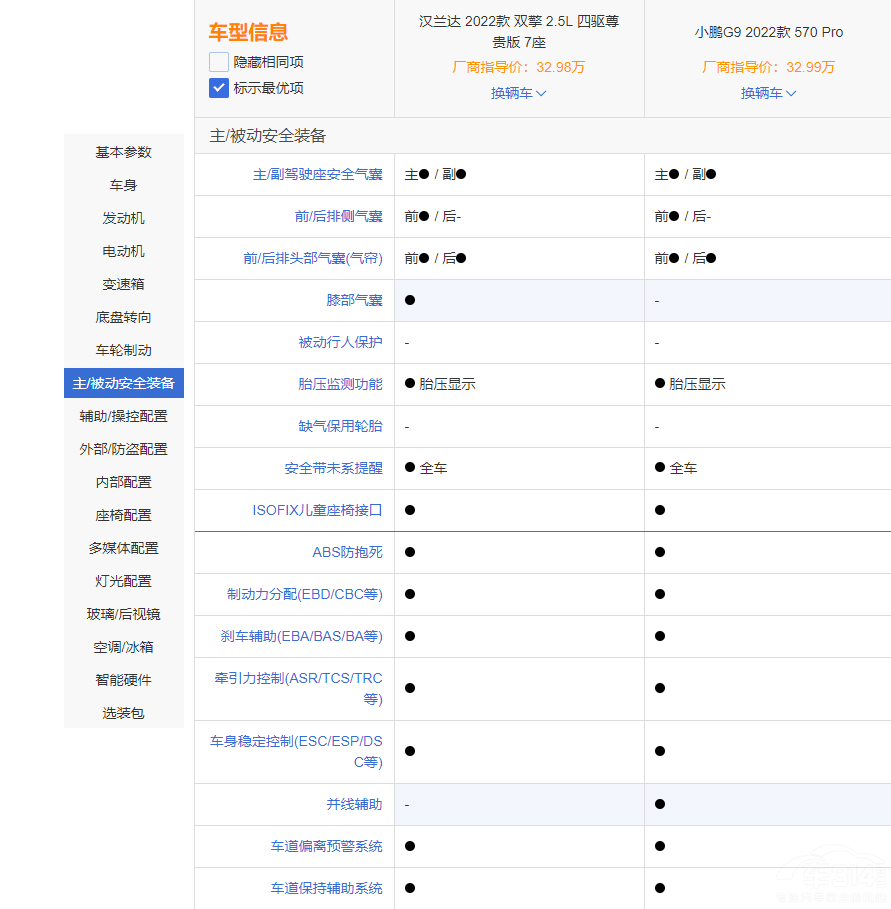The image size is (891, 909).
Task: Select 车身 in sidebar
Action: pos(124,185)
